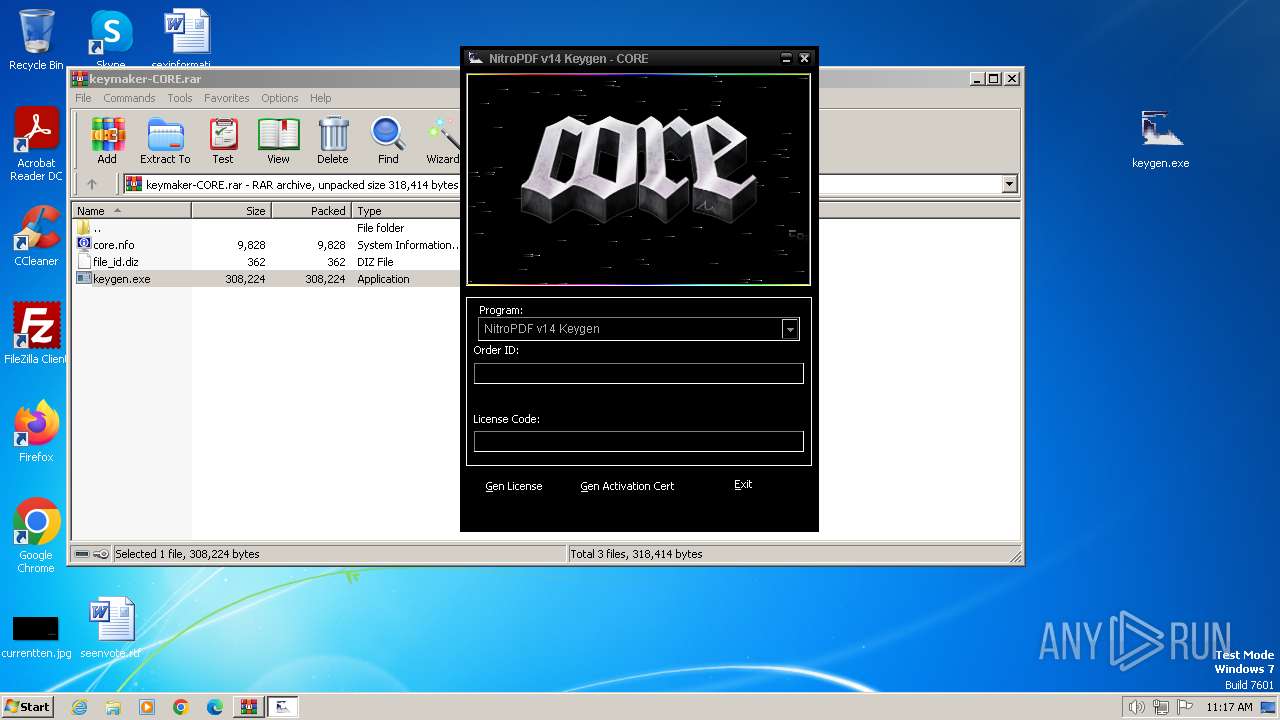Sort the file list by the Packed column

[x=311, y=211]
